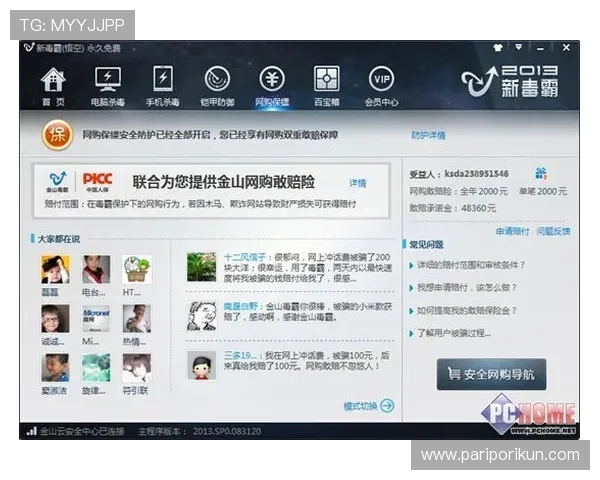Click the 模式切换 arrow icon
The image size is (600, 480).
pyautogui.click(x=388, y=406)
